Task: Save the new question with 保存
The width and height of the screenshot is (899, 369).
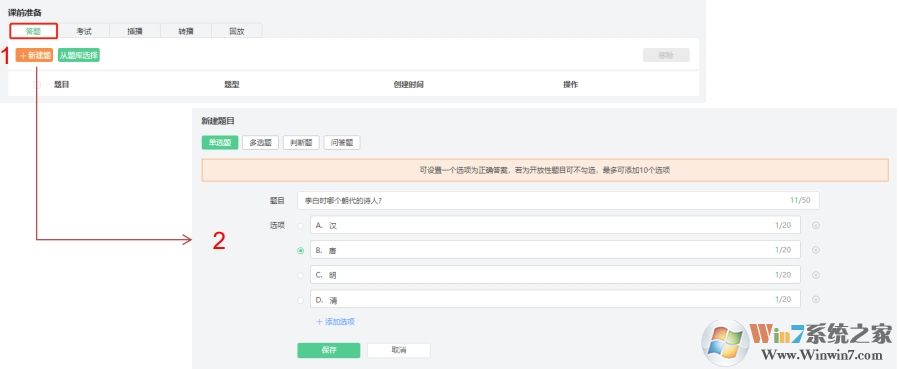Action: pos(329,350)
